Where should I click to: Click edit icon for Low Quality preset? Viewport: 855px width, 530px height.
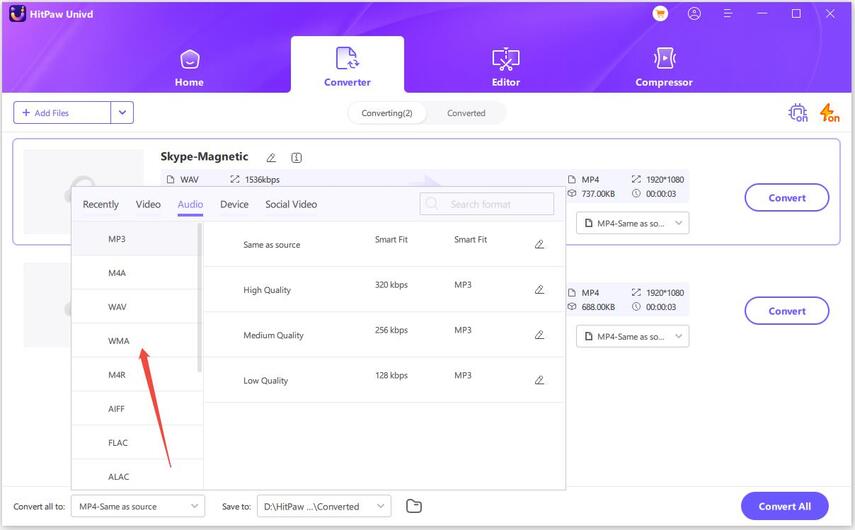[539, 380]
